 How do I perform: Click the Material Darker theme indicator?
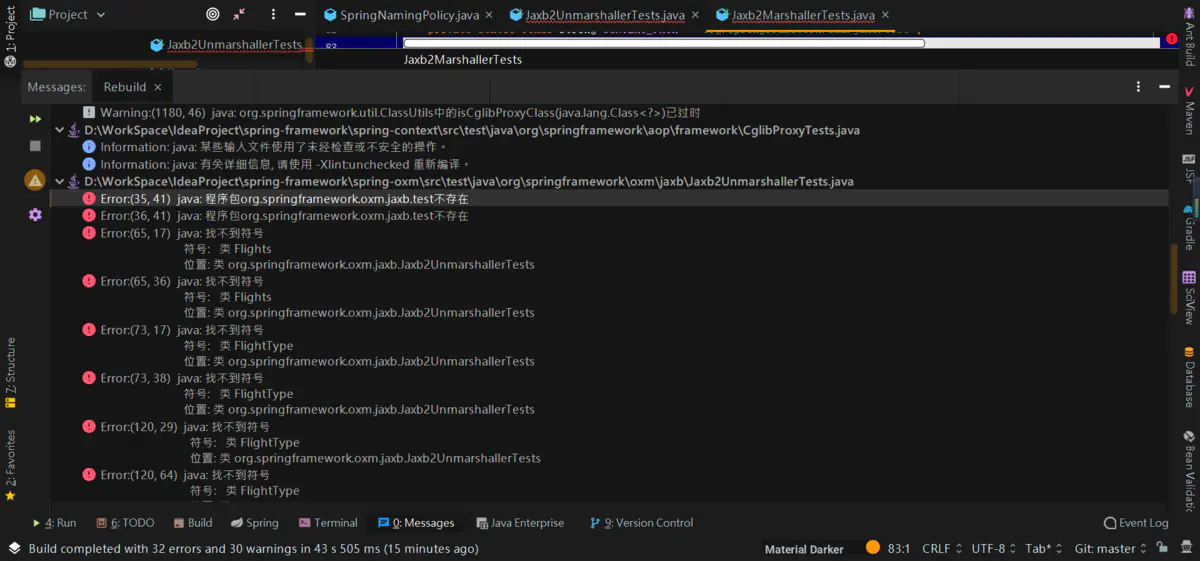[x=804, y=549]
